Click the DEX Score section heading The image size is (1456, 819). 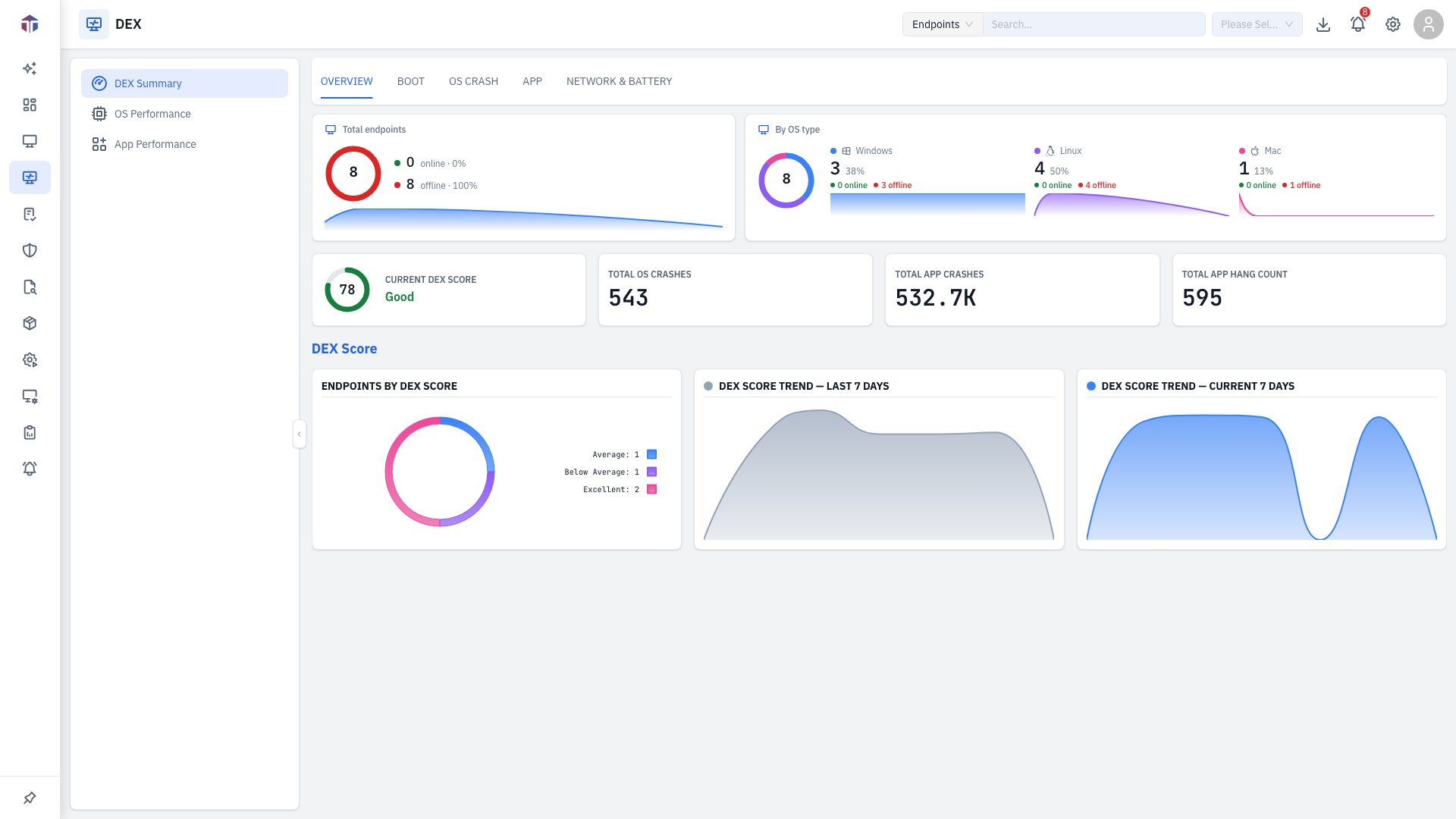pos(344,349)
